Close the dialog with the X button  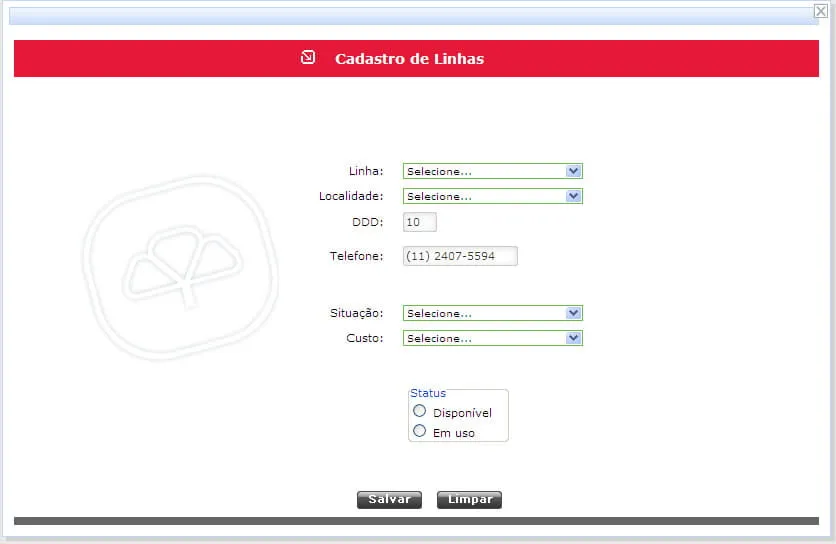[820, 11]
